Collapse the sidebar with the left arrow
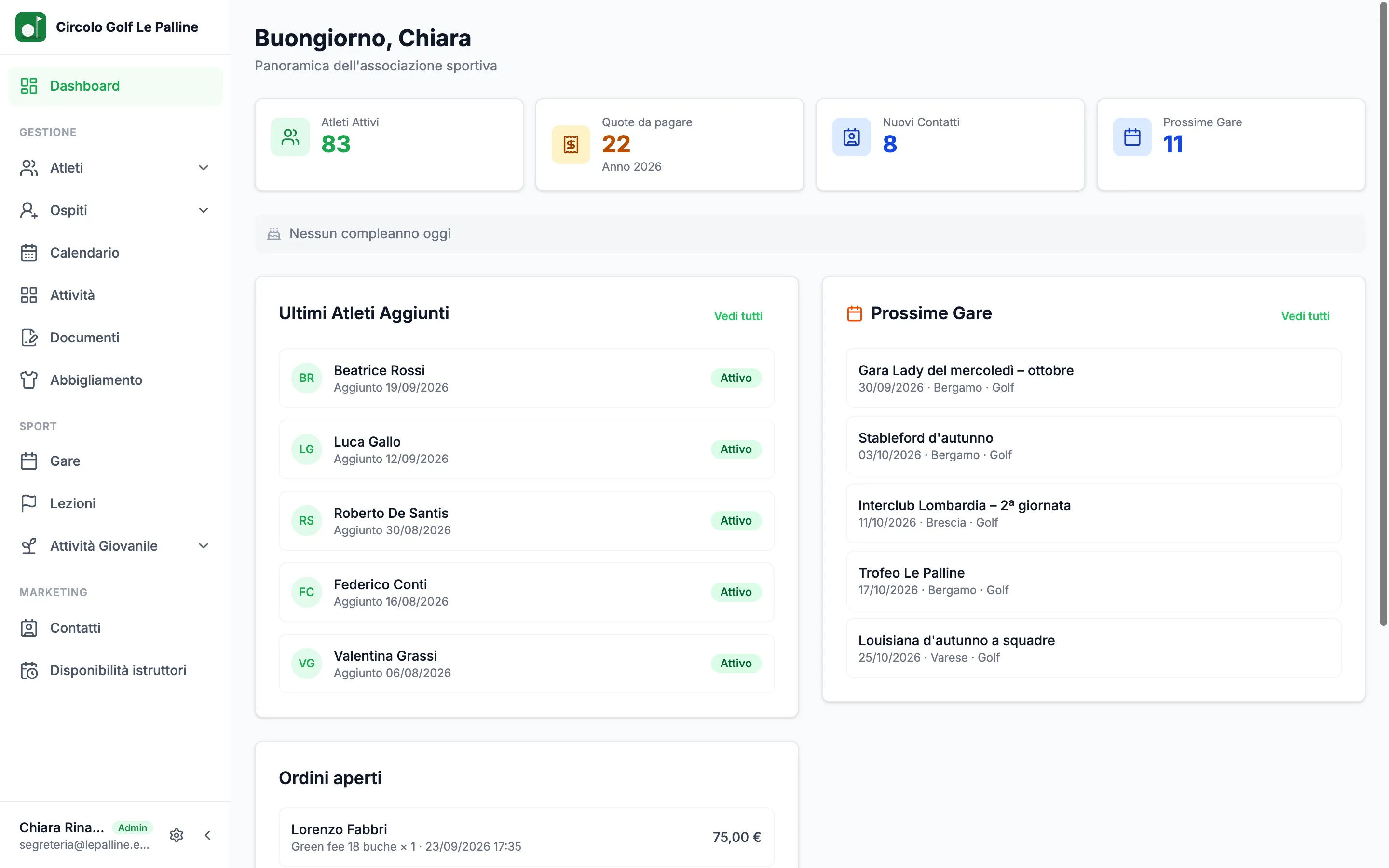 (208, 835)
